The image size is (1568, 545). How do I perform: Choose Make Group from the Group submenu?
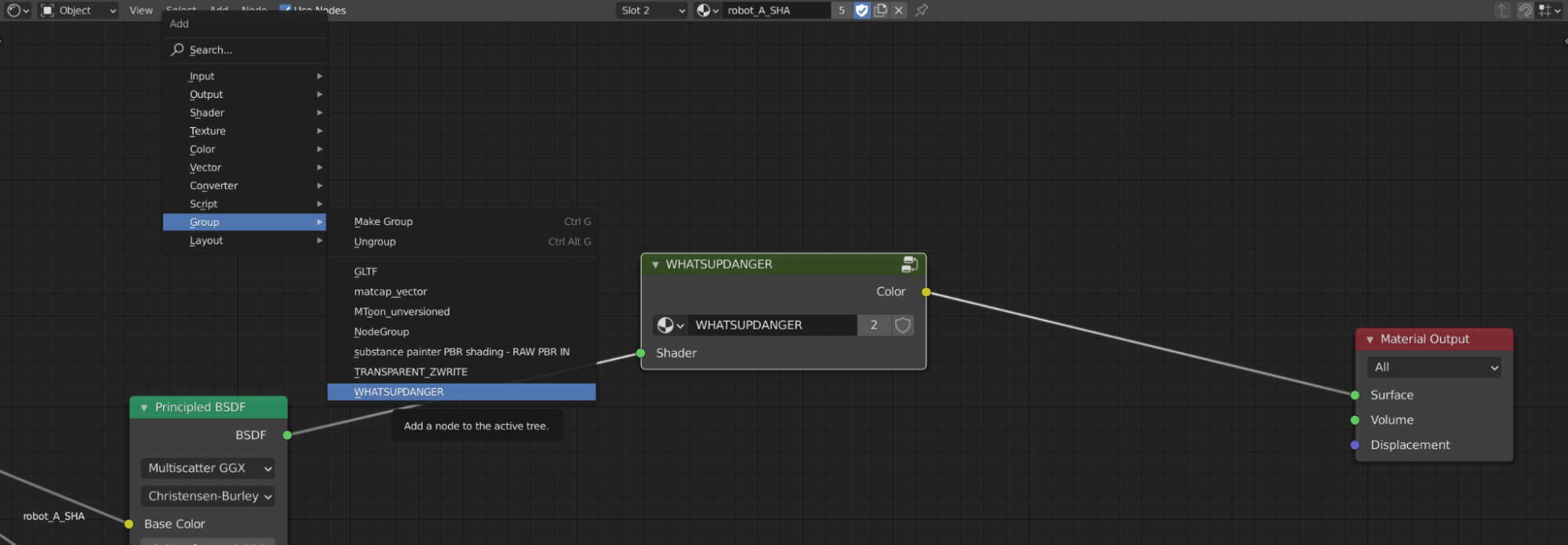(x=461, y=222)
